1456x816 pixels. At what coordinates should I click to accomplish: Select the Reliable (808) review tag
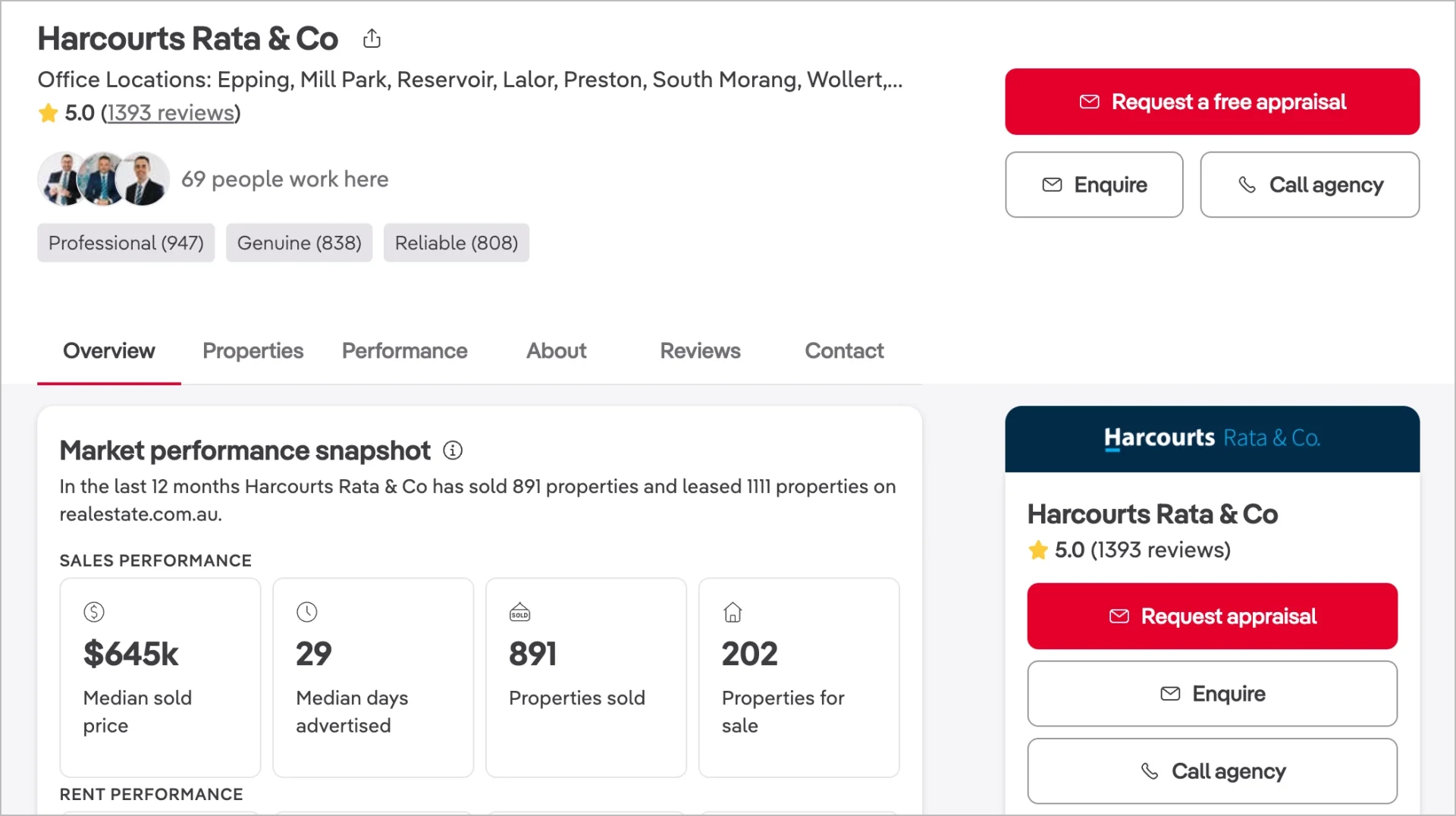point(456,243)
